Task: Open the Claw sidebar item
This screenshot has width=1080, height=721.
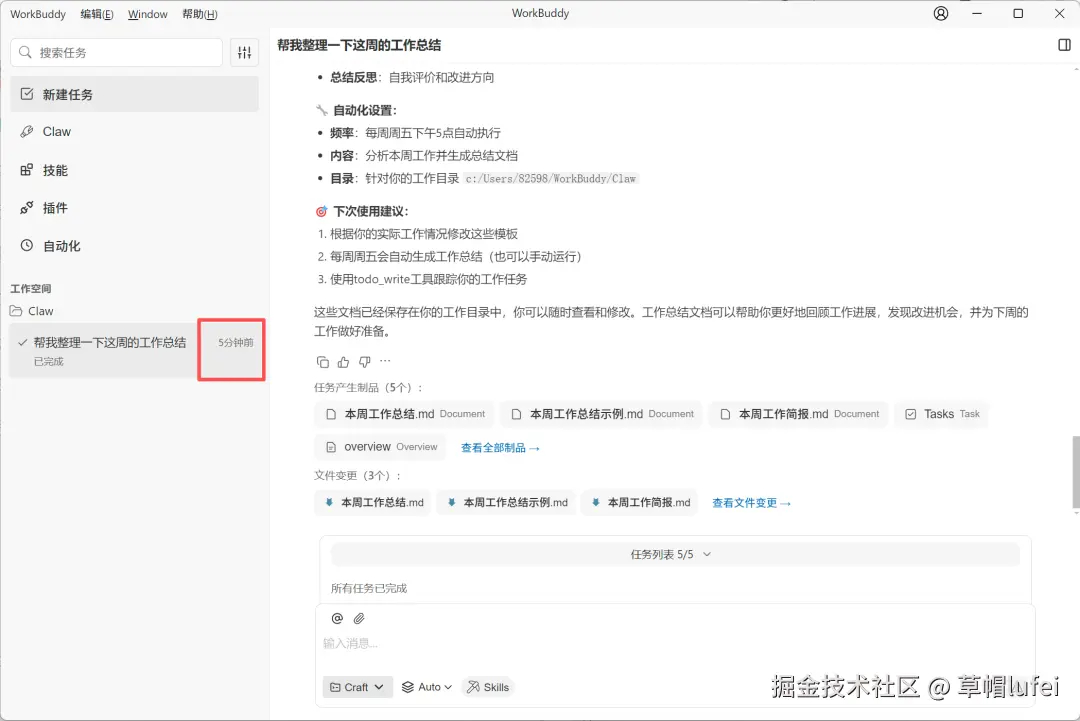Action: pos(134,132)
